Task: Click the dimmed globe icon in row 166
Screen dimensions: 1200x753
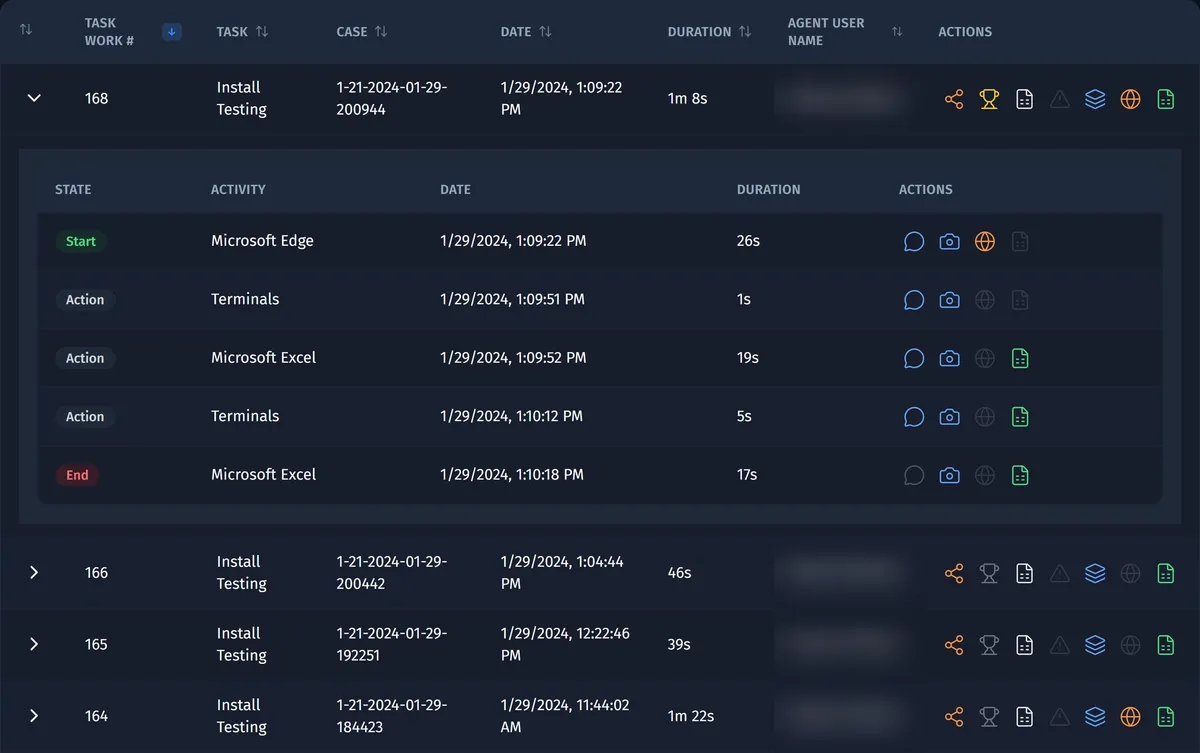Action: tap(1130, 573)
